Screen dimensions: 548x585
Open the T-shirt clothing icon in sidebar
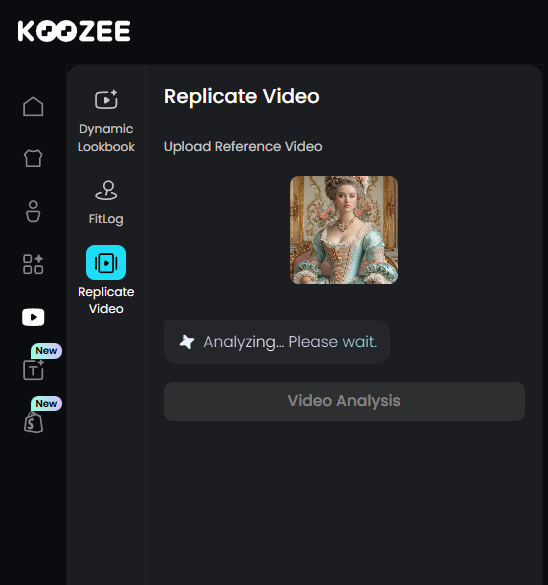point(33,158)
